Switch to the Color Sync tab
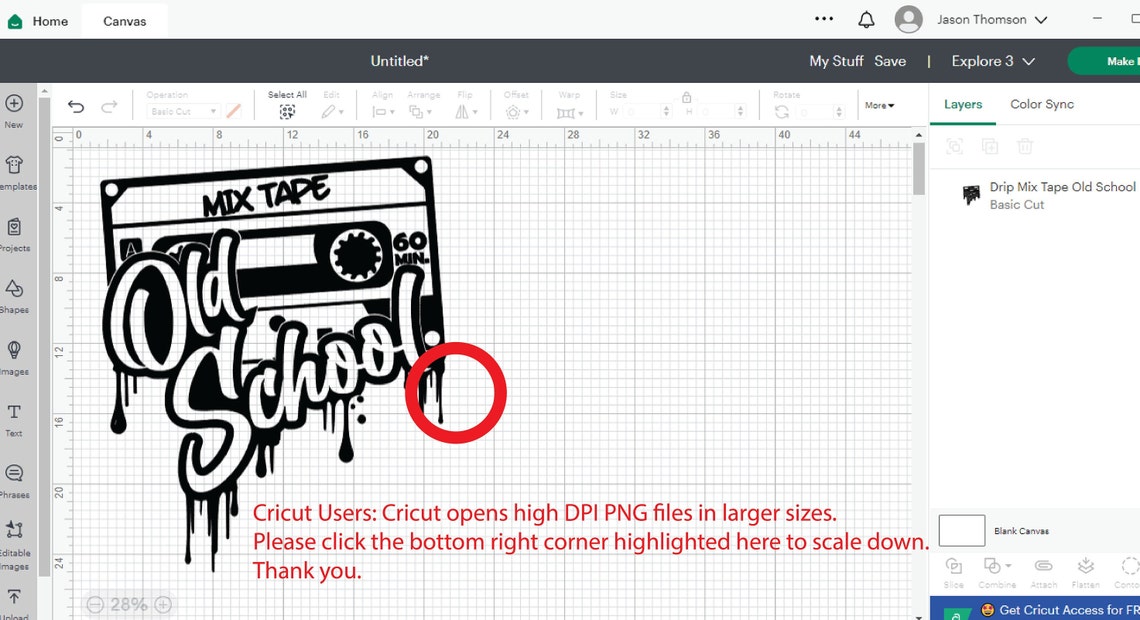This screenshot has width=1140, height=620. (1041, 104)
